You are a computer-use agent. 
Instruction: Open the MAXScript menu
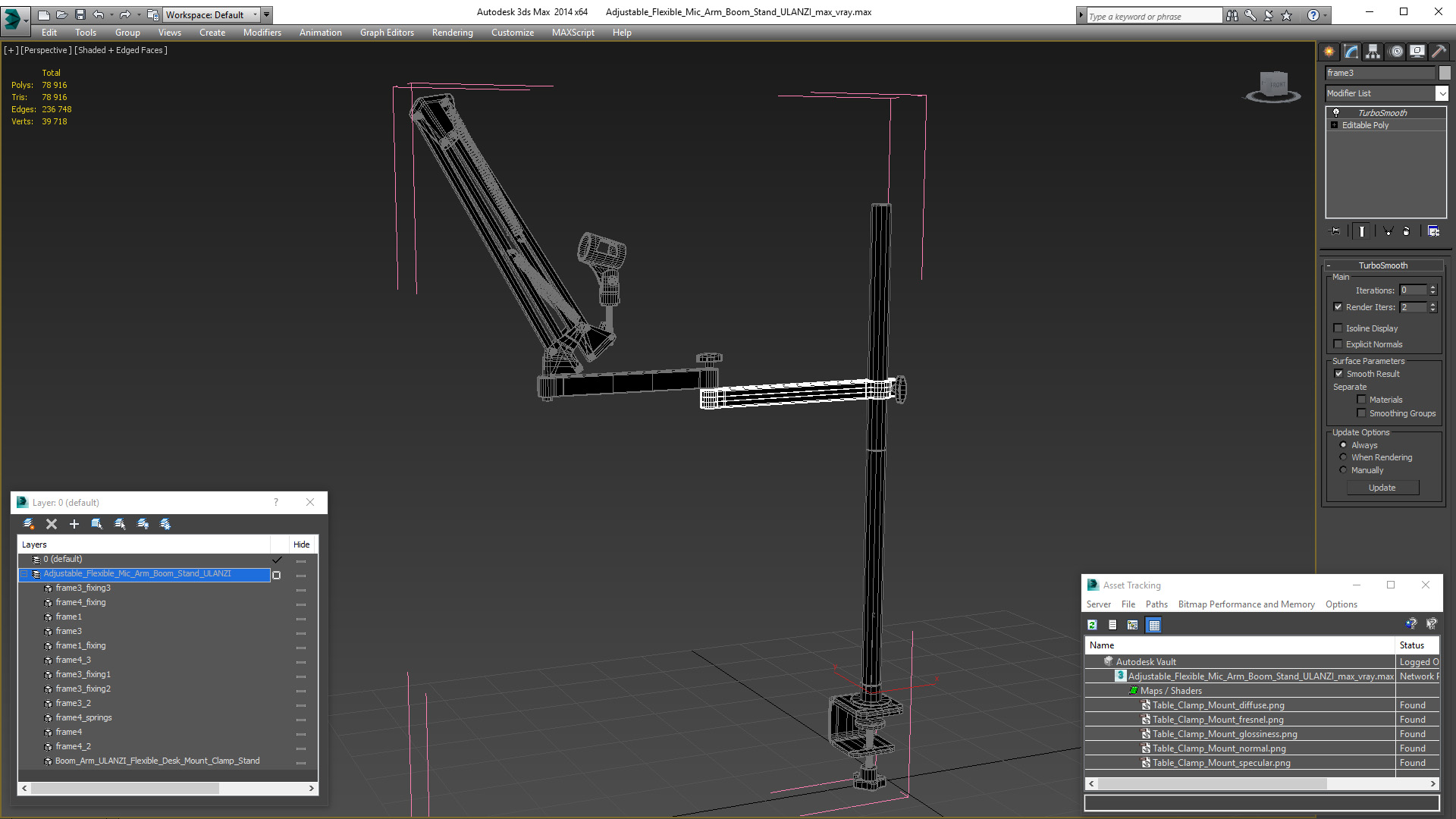tap(573, 33)
